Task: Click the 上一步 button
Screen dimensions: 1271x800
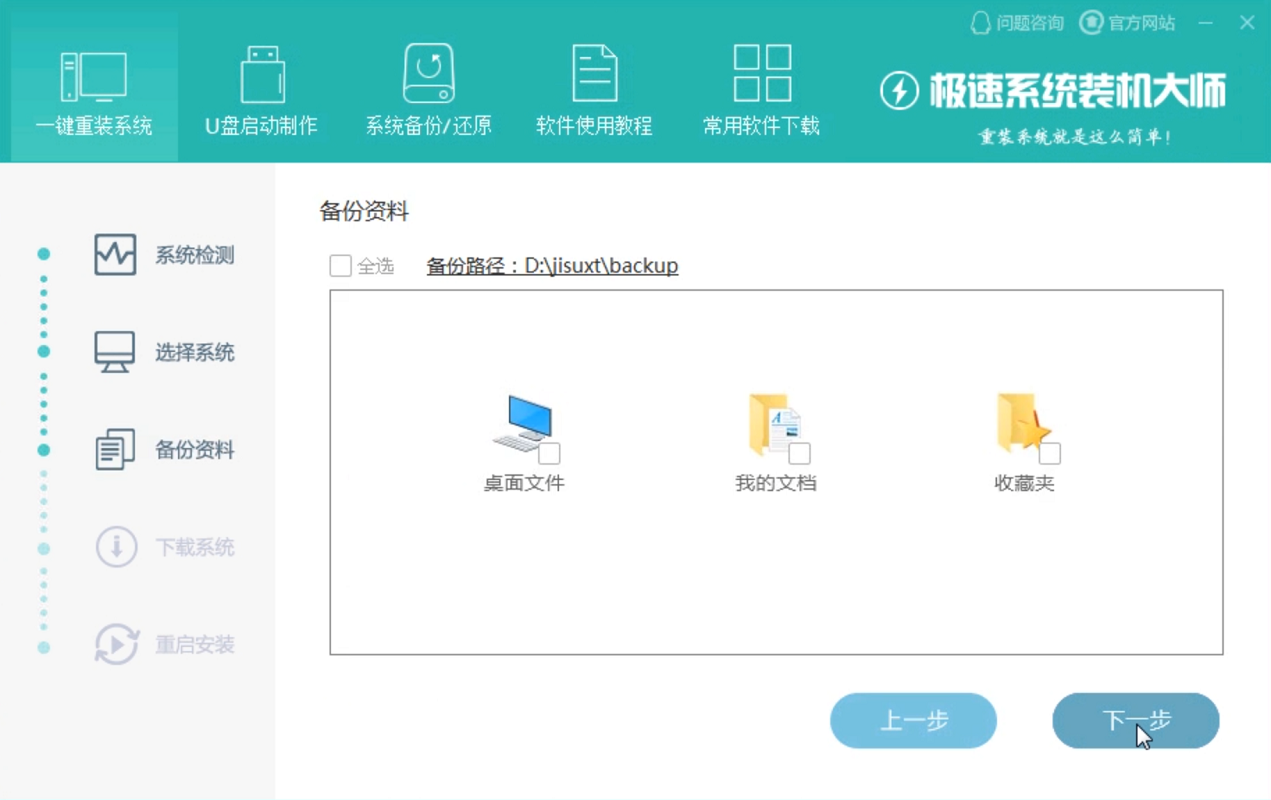Action: [913, 720]
